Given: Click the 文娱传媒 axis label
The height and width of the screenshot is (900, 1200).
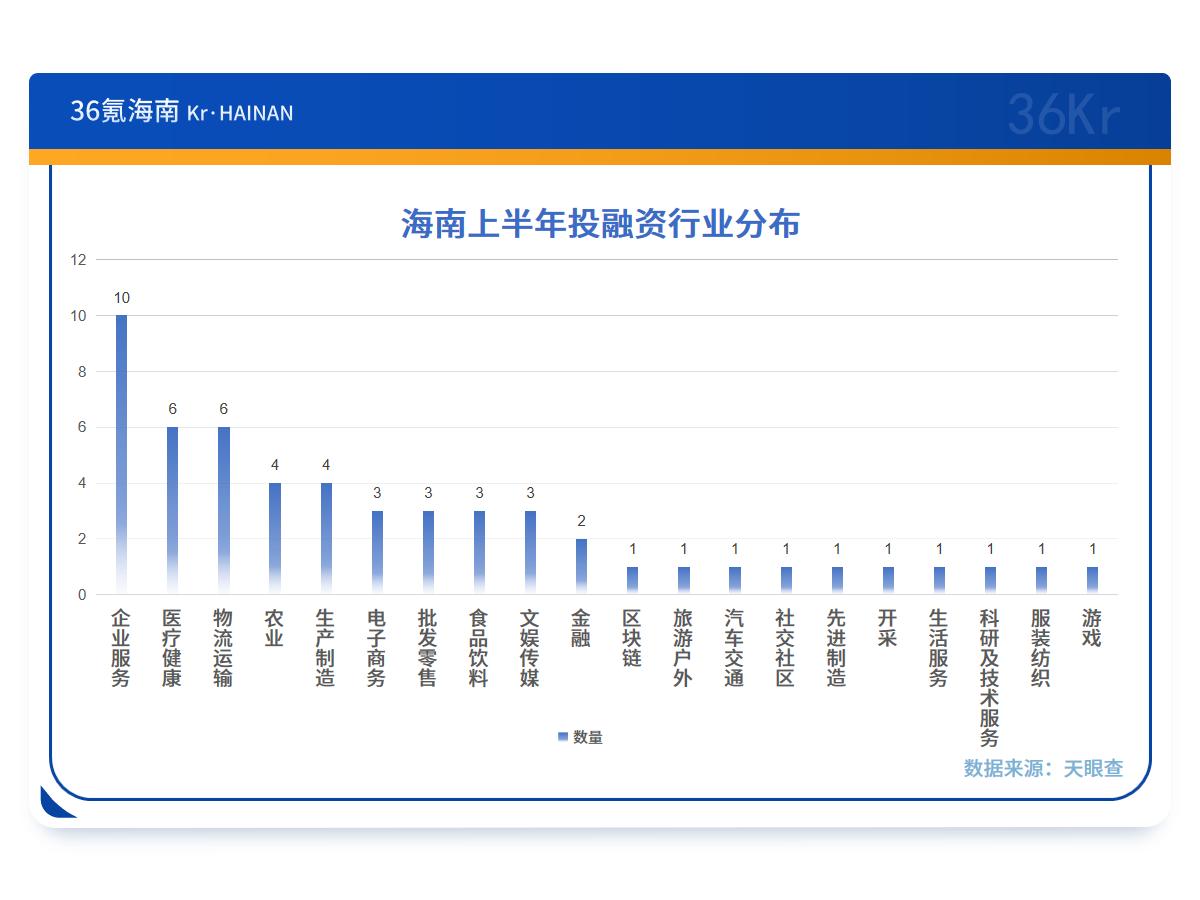Looking at the screenshot, I should 530,648.
